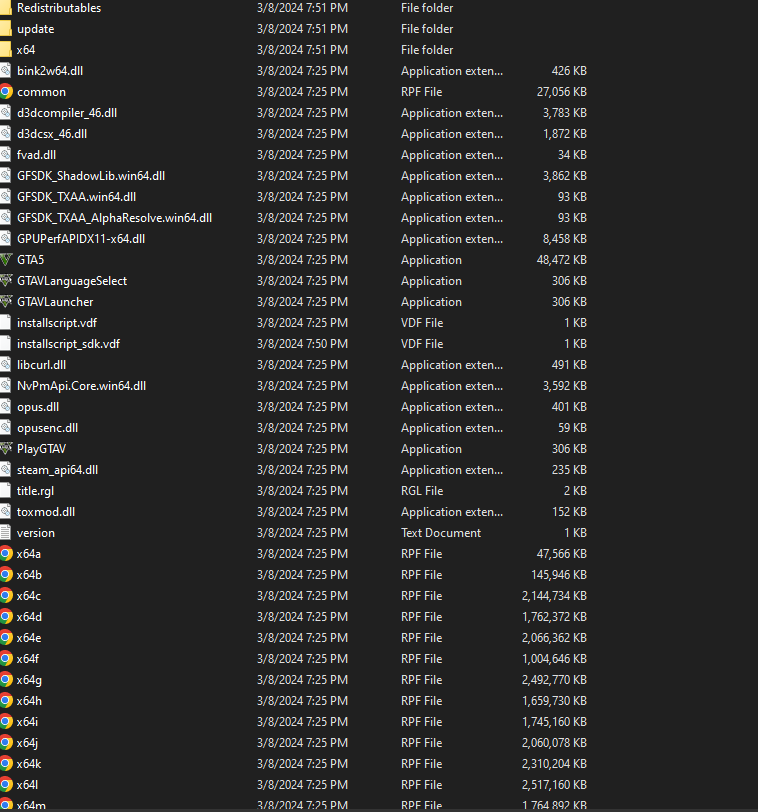758x812 pixels.
Task: Select the x64l file name
Action: [27, 785]
